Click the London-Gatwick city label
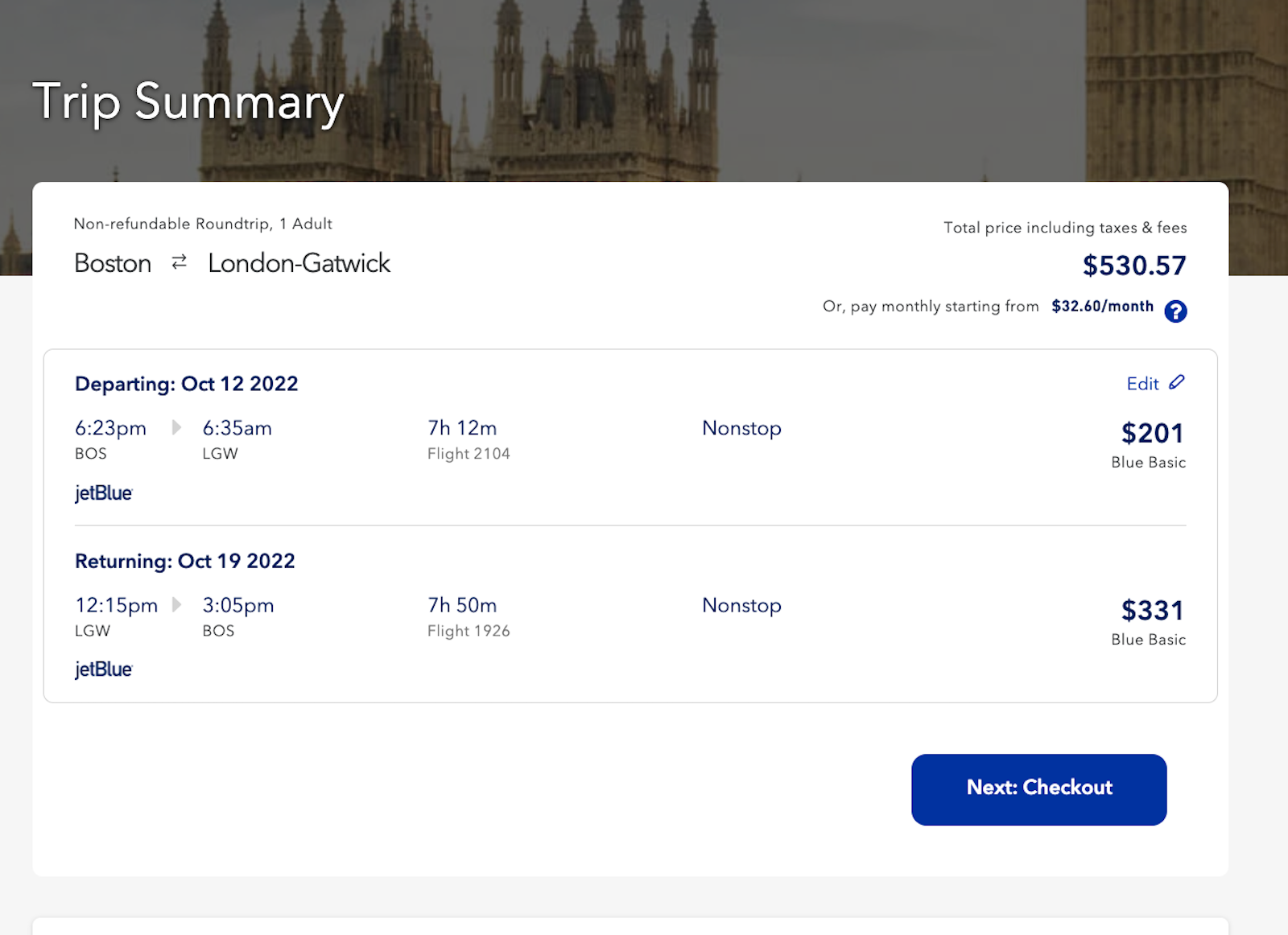 coord(298,263)
